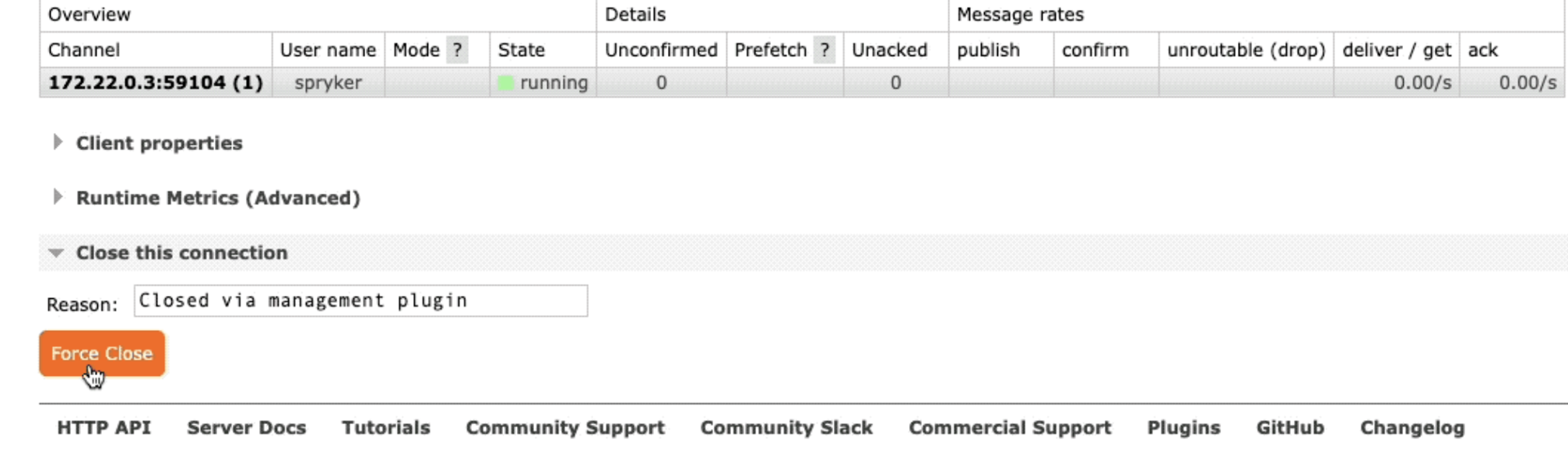The width and height of the screenshot is (1568, 460).
Task: Click the Force Close button
Action: [102, 354]
